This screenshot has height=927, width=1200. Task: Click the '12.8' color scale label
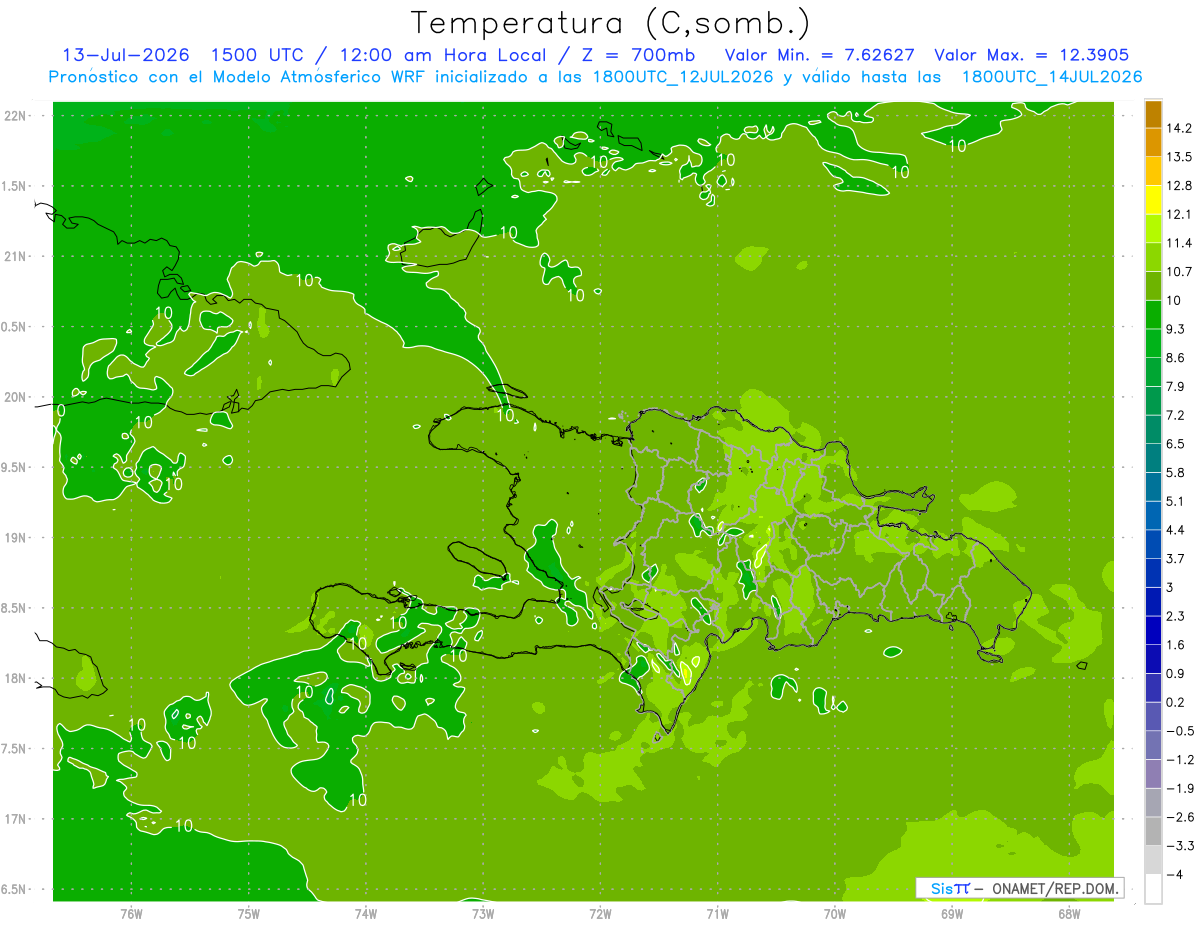(1180, 186)
